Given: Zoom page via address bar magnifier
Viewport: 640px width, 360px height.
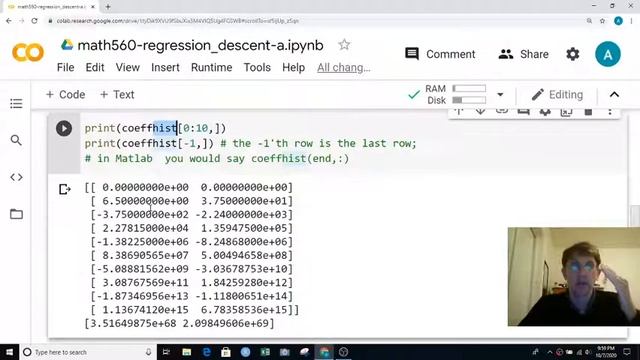Looking at the screenshot, I should 589,21.
